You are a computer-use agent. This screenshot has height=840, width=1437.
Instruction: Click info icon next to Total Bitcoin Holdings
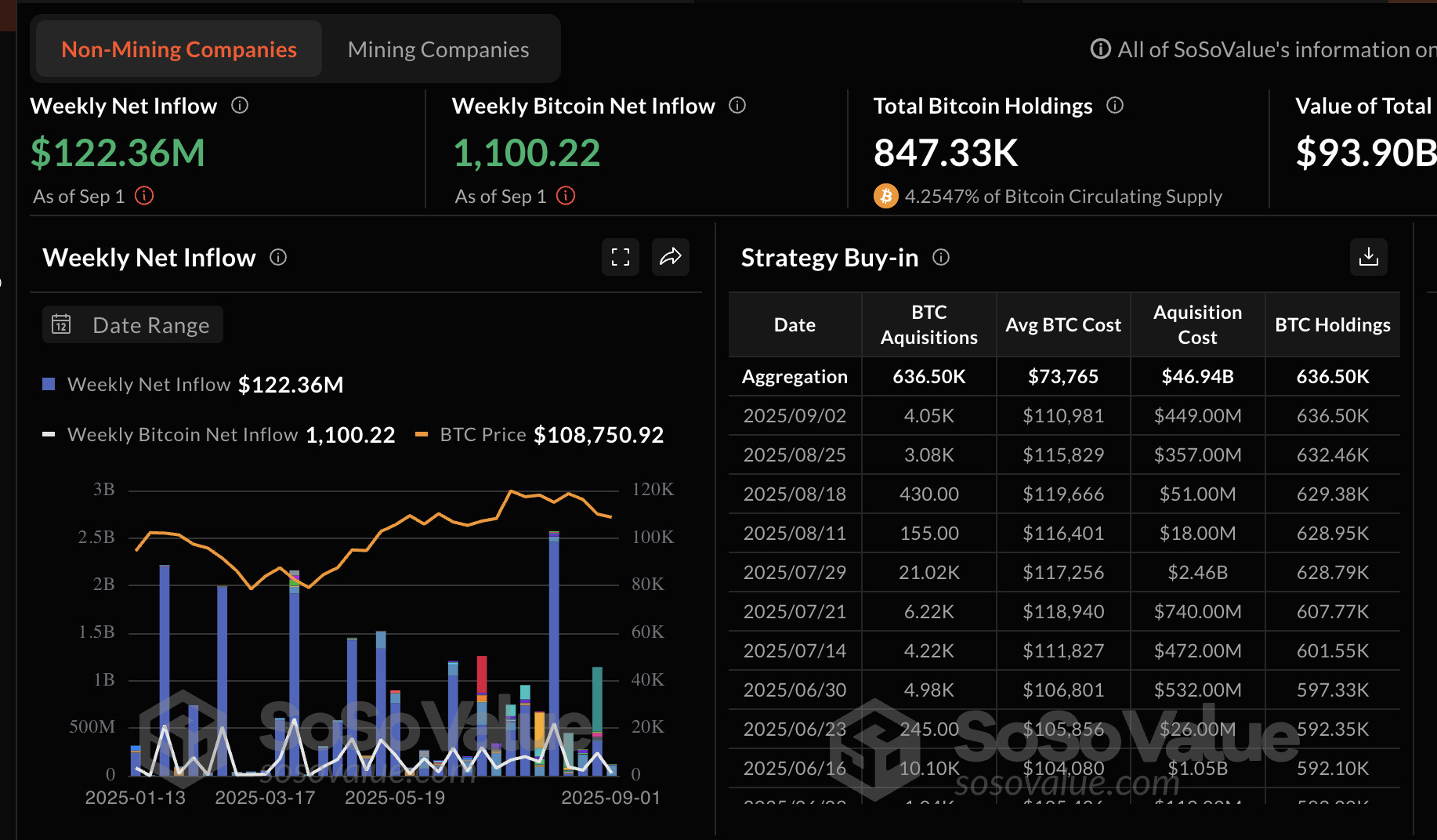point(1115,105)
